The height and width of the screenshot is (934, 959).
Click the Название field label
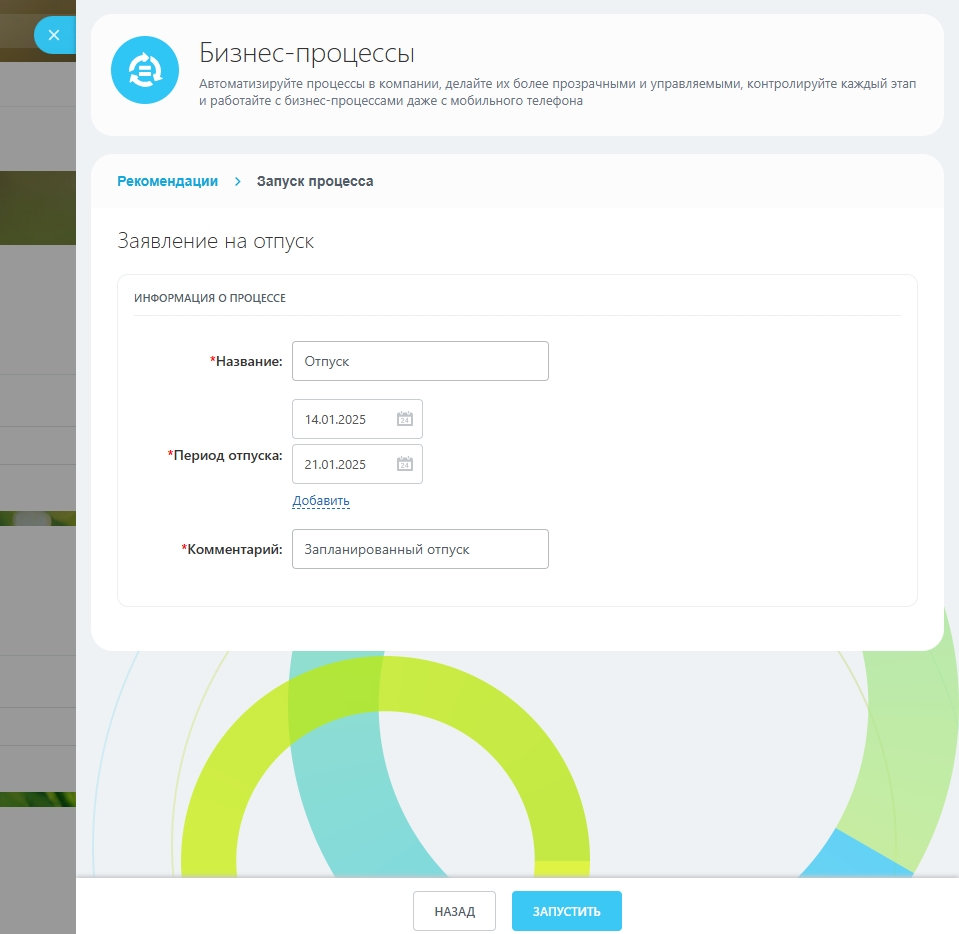247,361
